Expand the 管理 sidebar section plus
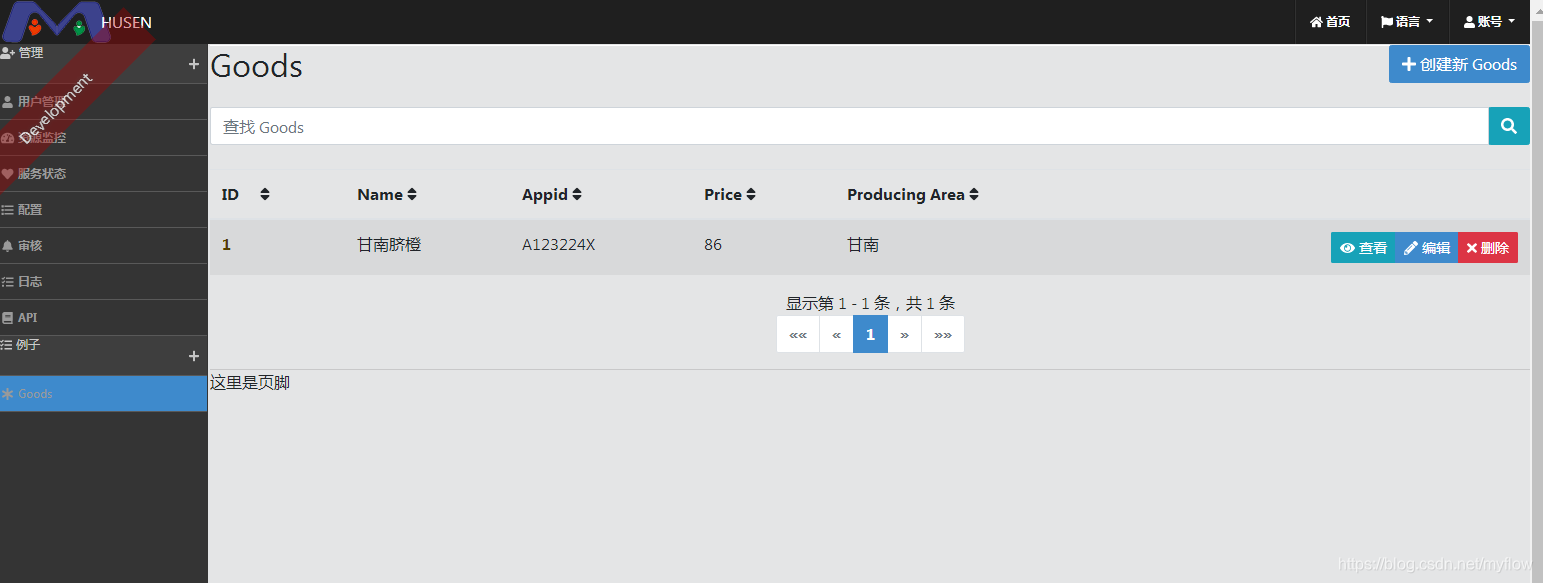 pyautogui.click(x=194, y=64)
